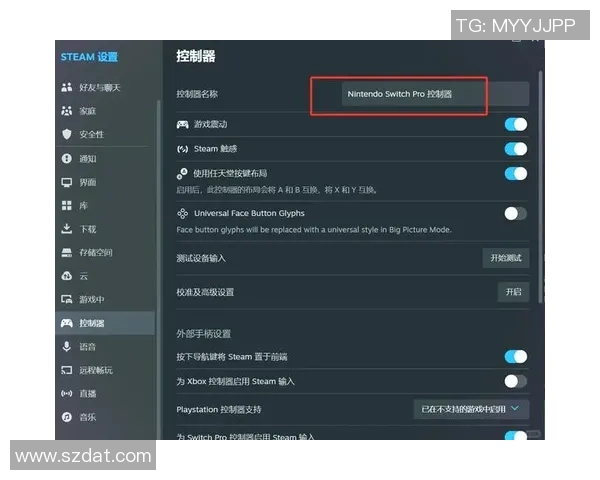Click the 校准及高级设置 label

pyautogui.click(x=205, y=292)
